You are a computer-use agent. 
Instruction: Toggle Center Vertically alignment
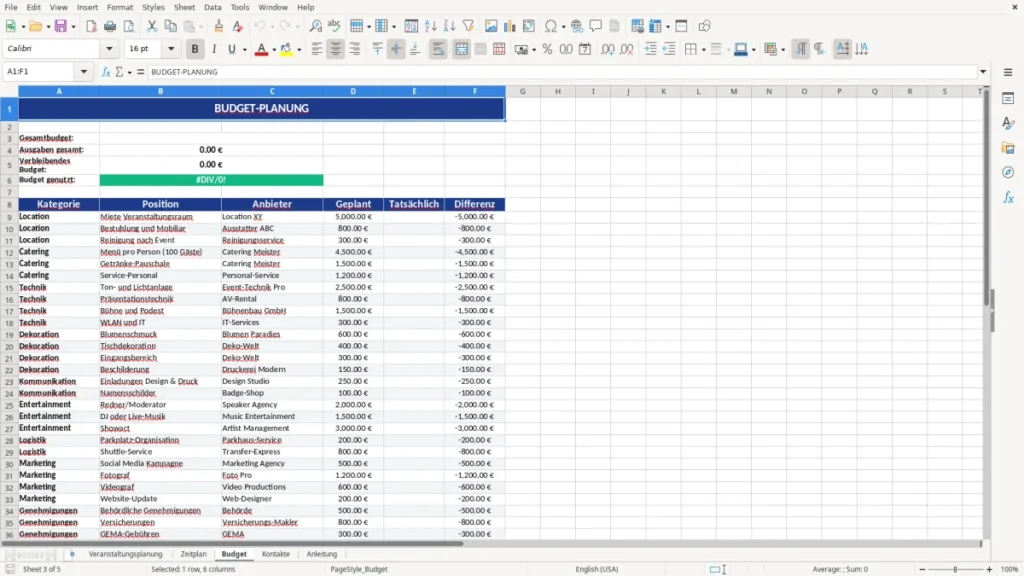(396, 49)
